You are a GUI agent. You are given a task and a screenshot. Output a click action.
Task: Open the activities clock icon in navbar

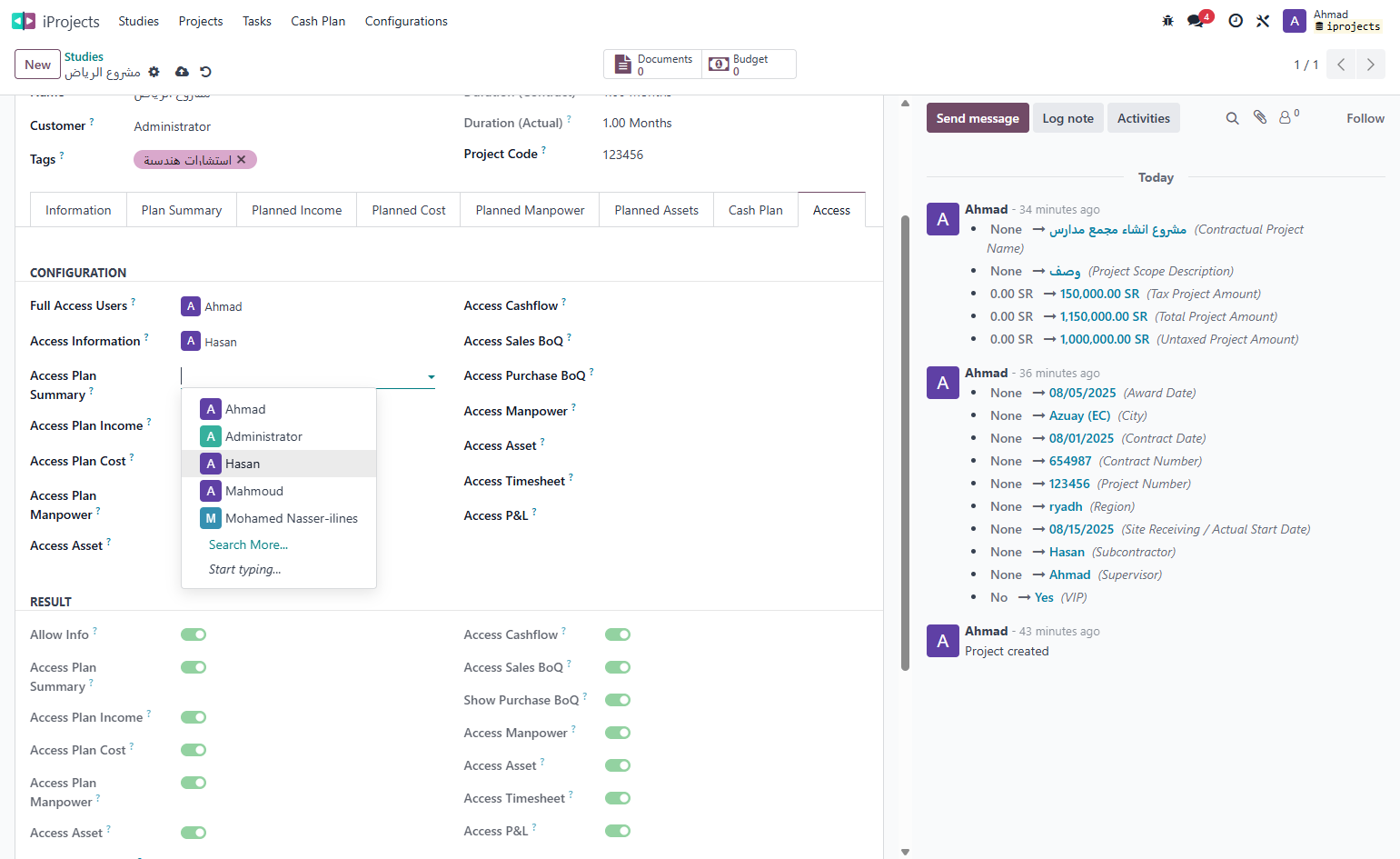1236,21
